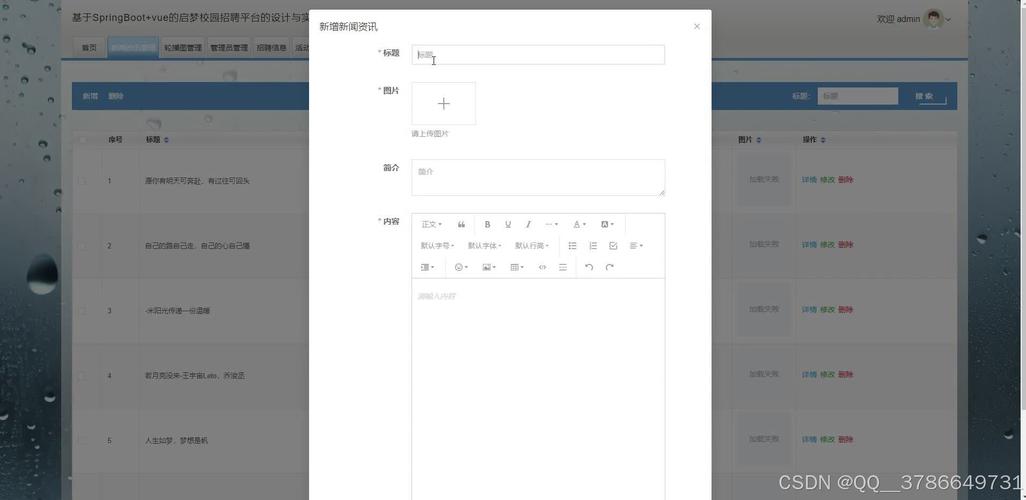Sort by the 标题 column header
This screenshot has width=1026, height=500.
(x=157, y=139)
